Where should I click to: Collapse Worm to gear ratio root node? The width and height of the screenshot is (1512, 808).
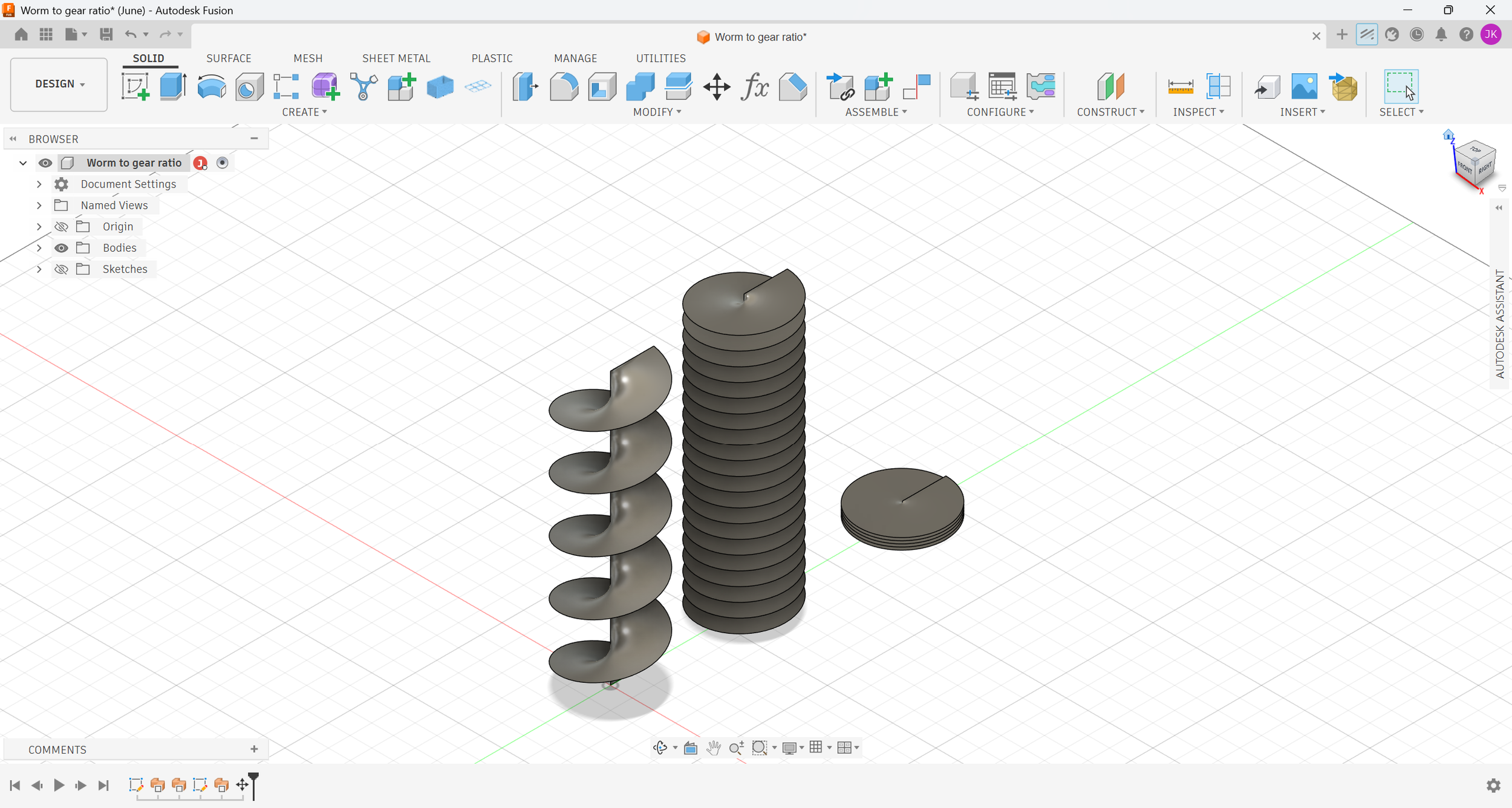tap(23, 163)
